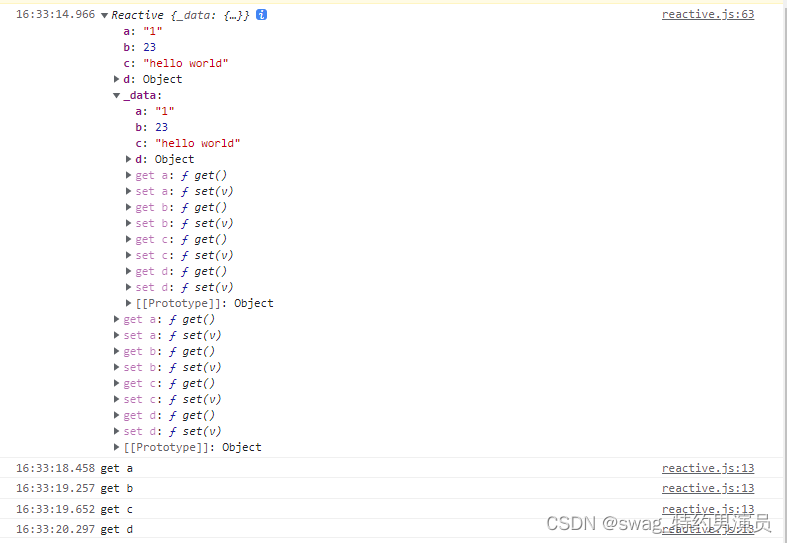
Task: Expand set c setter inside _data
Action: pyautogui.click(x=128, y=256)
